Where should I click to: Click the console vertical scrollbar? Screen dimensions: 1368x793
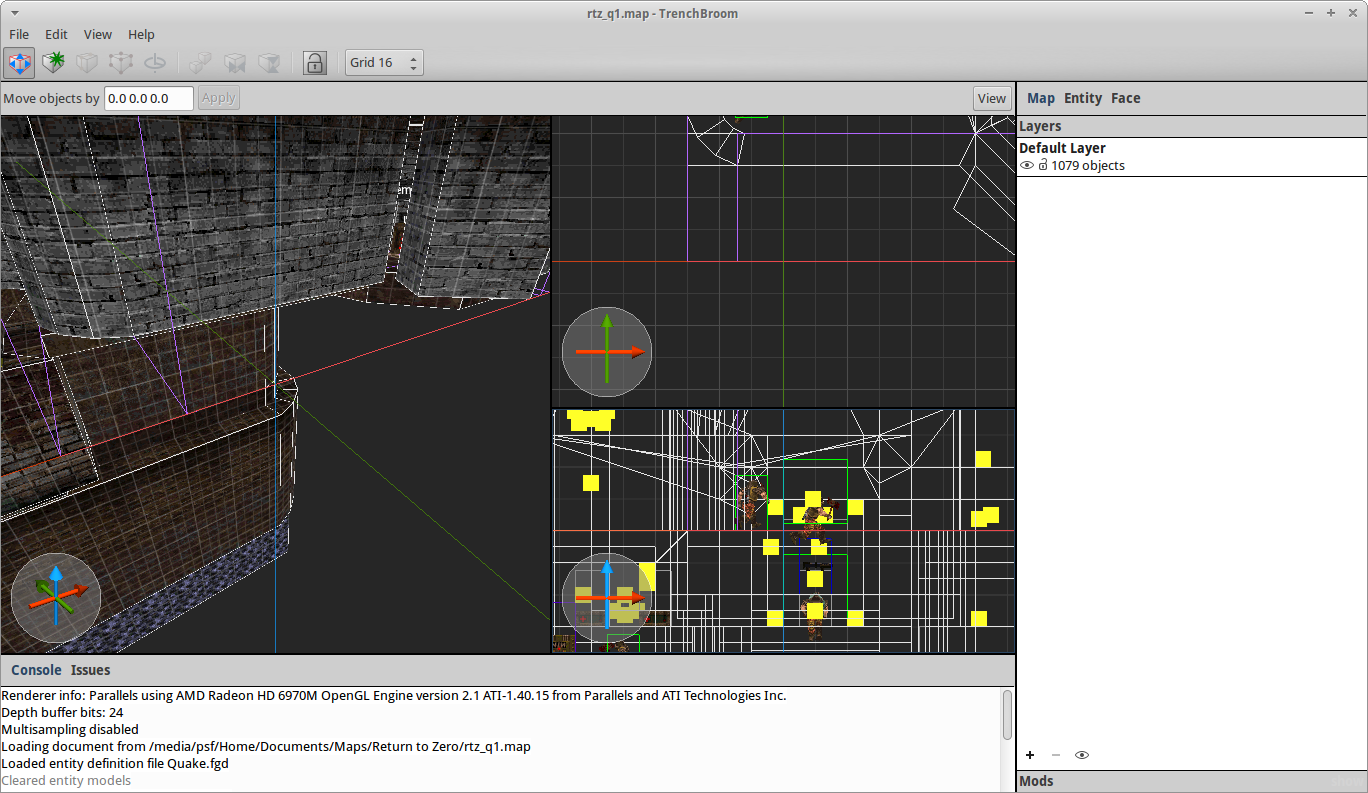(x=1007, y=715)
